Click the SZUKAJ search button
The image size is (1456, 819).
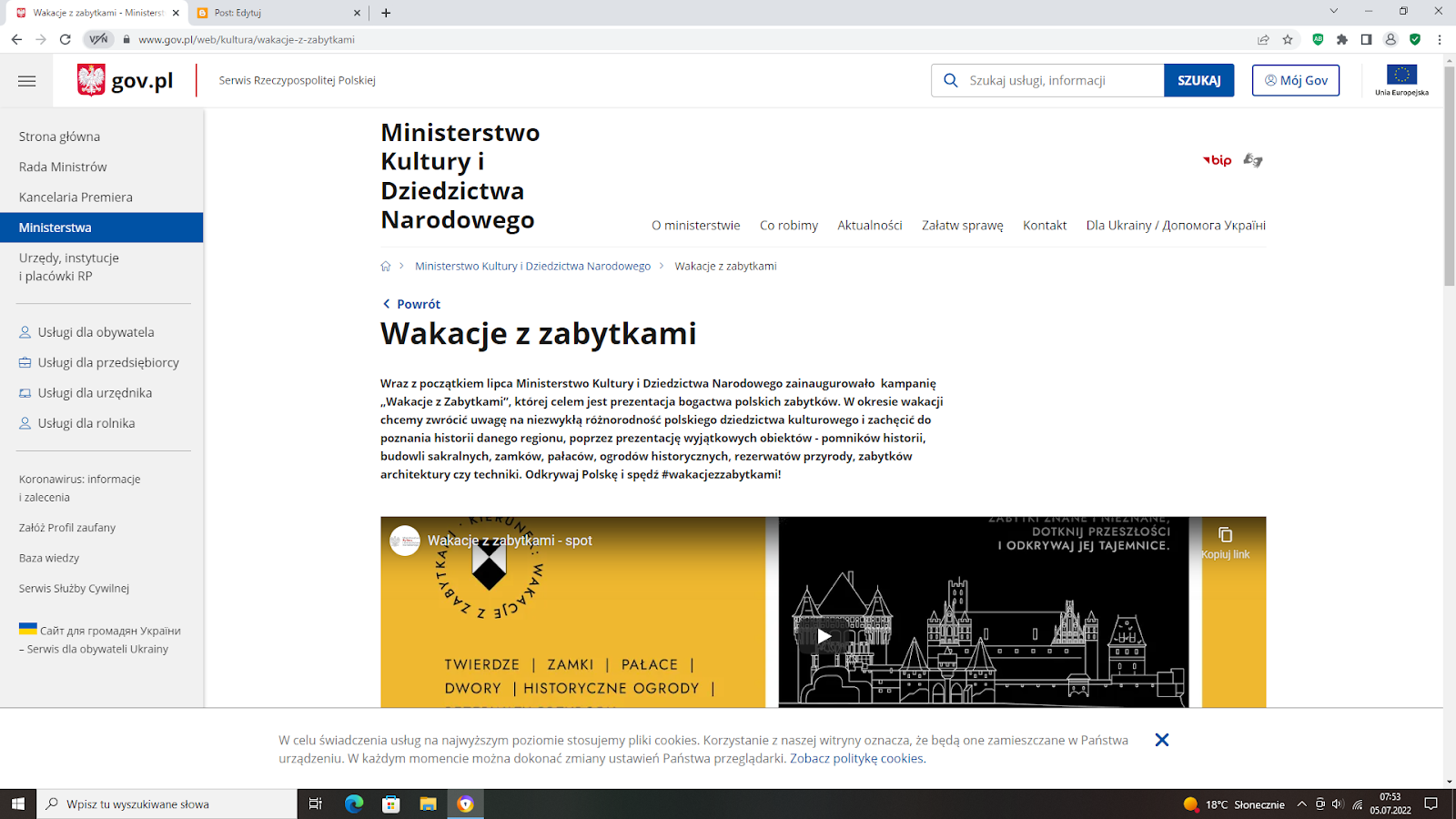(x=1199, y=80)
